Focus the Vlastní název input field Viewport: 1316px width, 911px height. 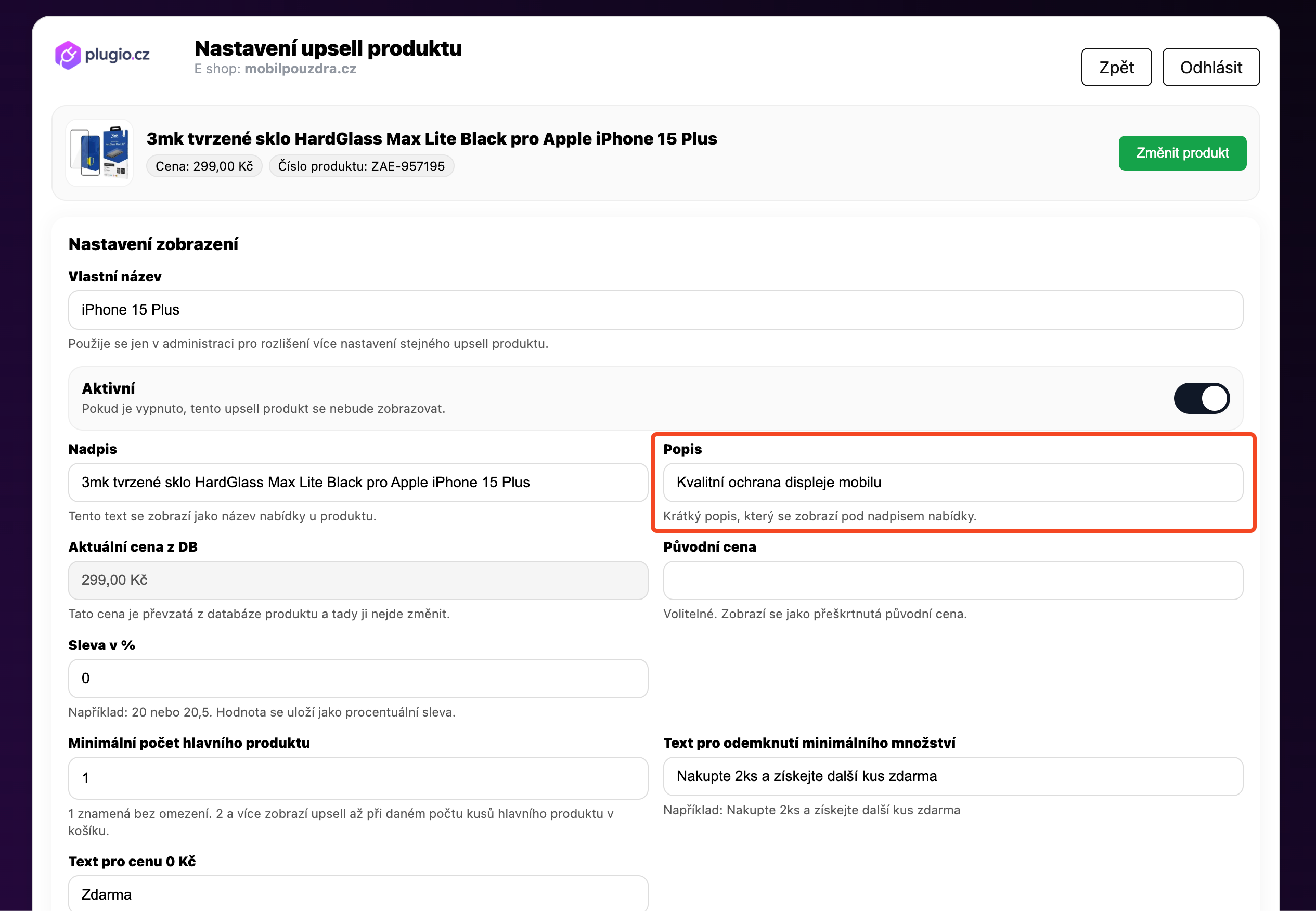pos(655,310)
